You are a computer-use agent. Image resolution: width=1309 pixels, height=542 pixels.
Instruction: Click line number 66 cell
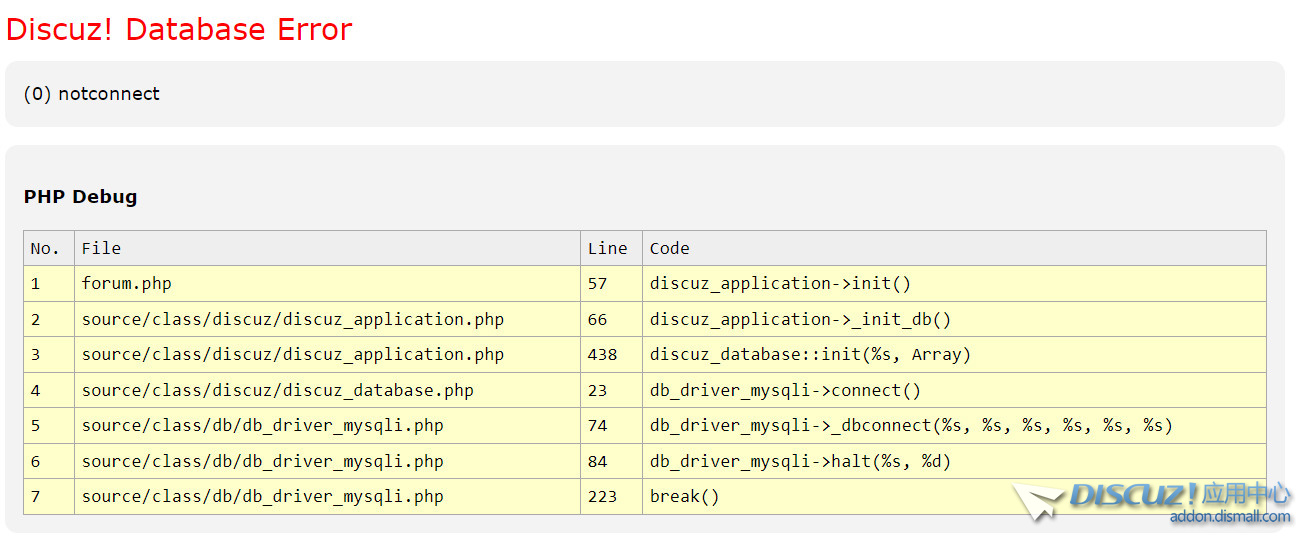(x=612, y=320)
